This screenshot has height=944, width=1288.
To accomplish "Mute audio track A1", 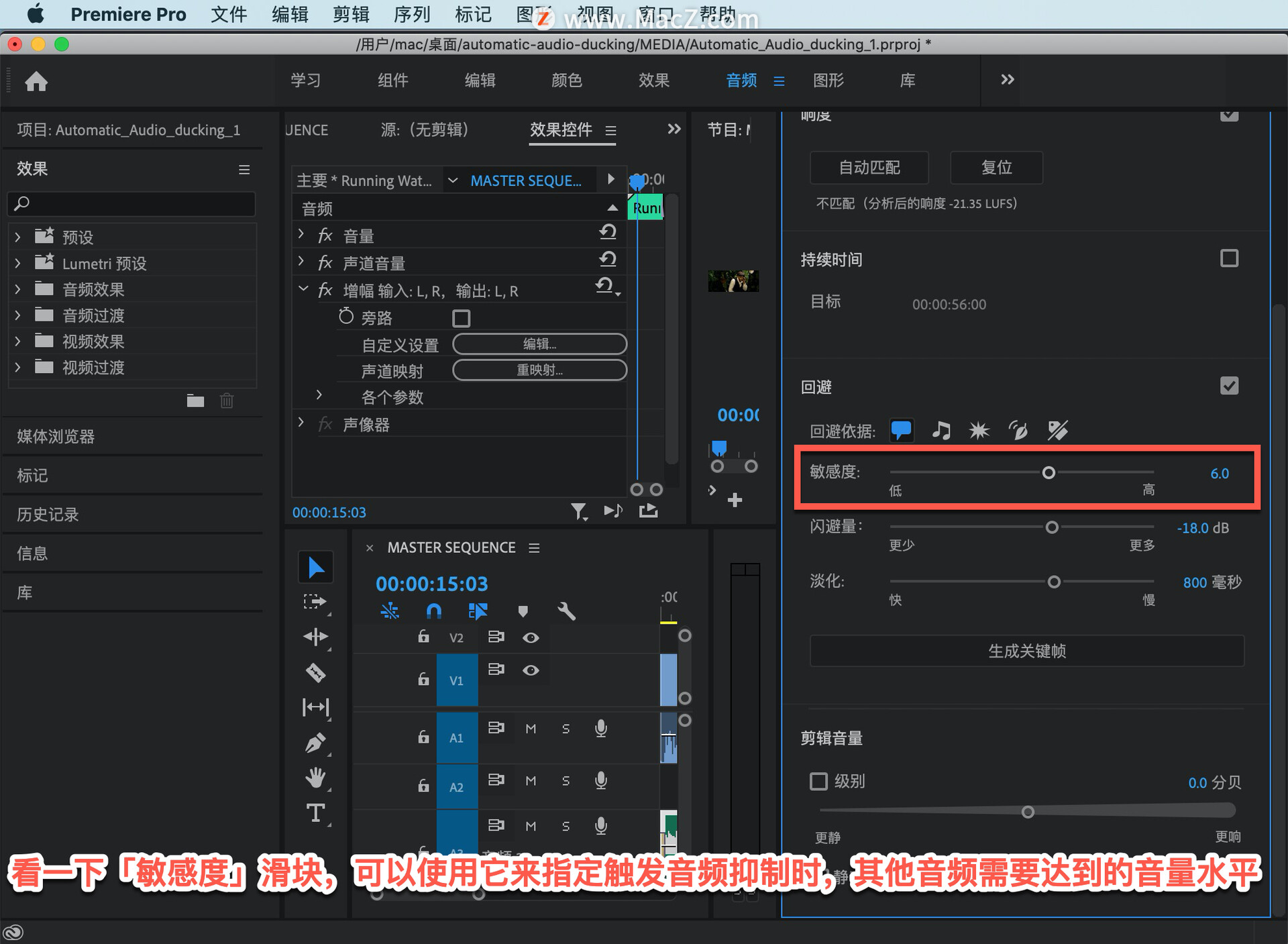I will (x=531, y=729).
